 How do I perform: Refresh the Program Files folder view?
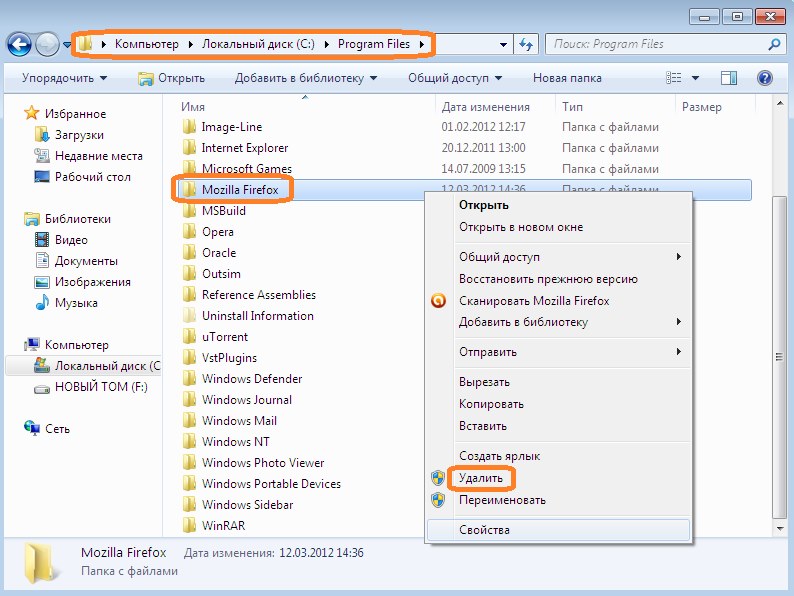tap(526, 45)
